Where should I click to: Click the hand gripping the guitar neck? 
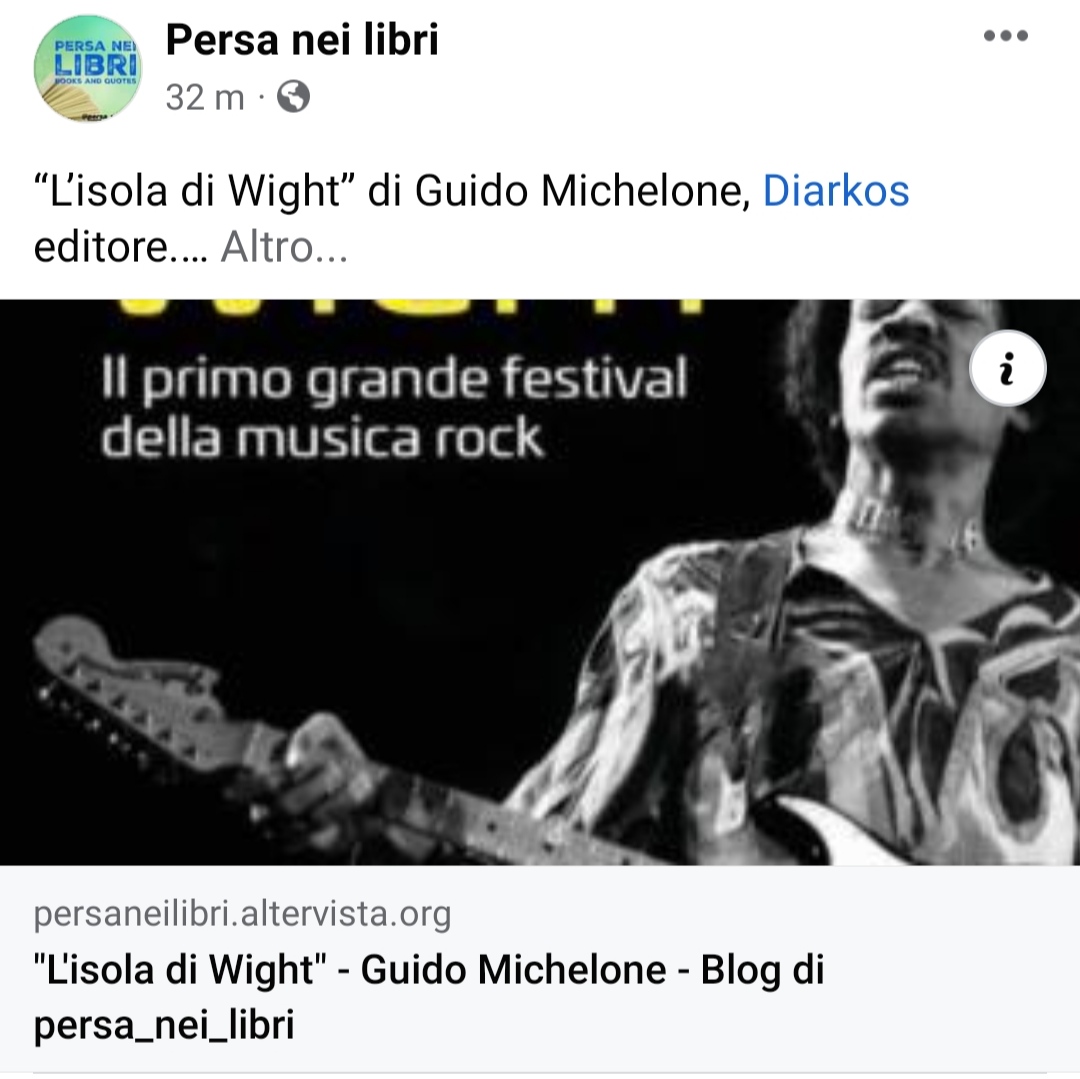tap(331, 764)
